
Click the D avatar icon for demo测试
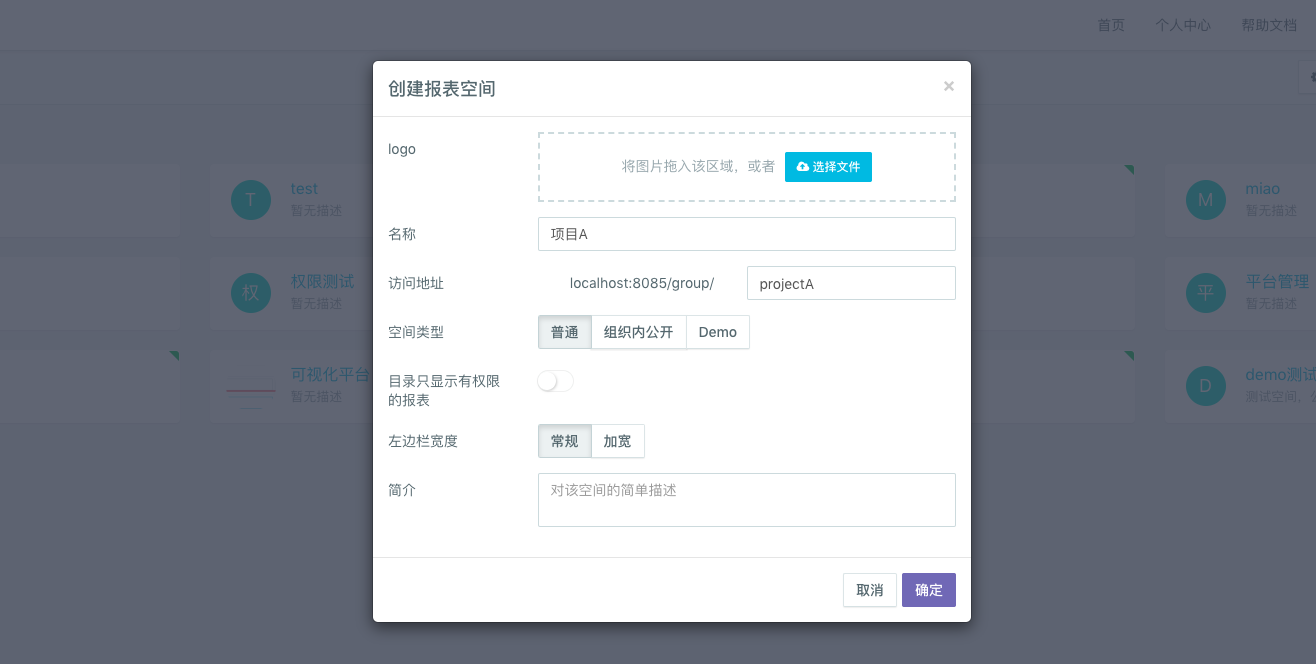(1205, 386)
